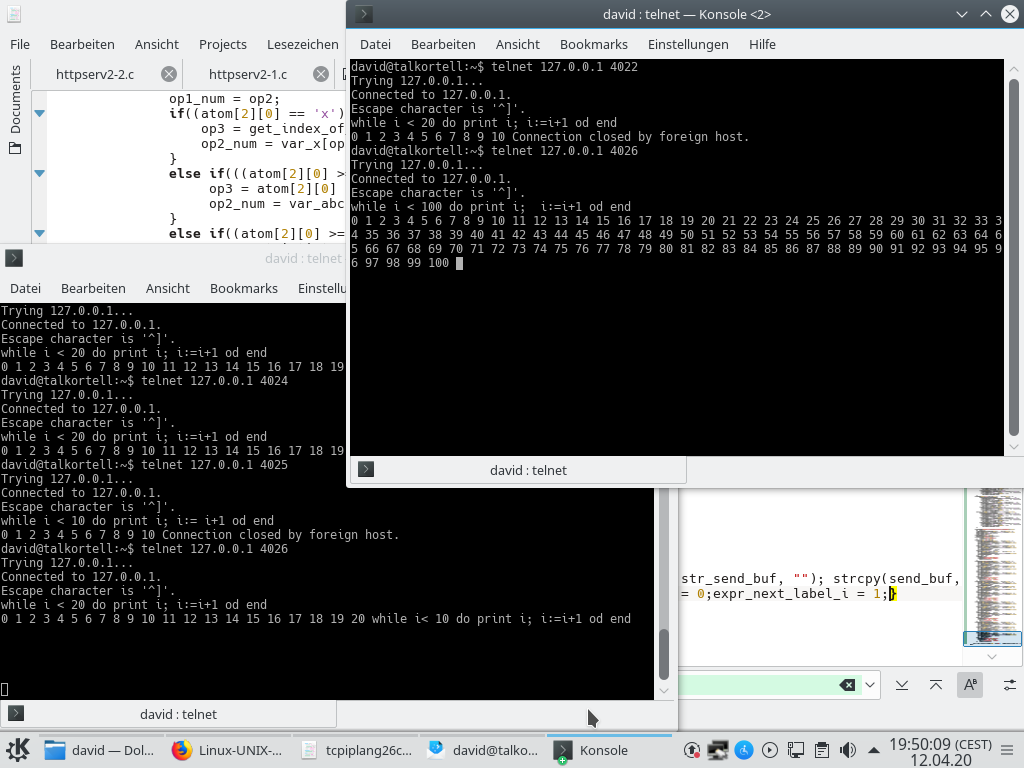
Task: Show hidden system tray icons
Action: click(x=875, y=750)
